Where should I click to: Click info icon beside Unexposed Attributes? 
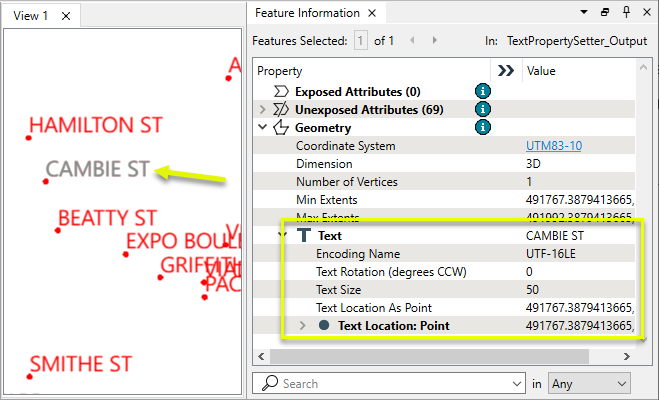pyautogui.click(x=483, y=109)
